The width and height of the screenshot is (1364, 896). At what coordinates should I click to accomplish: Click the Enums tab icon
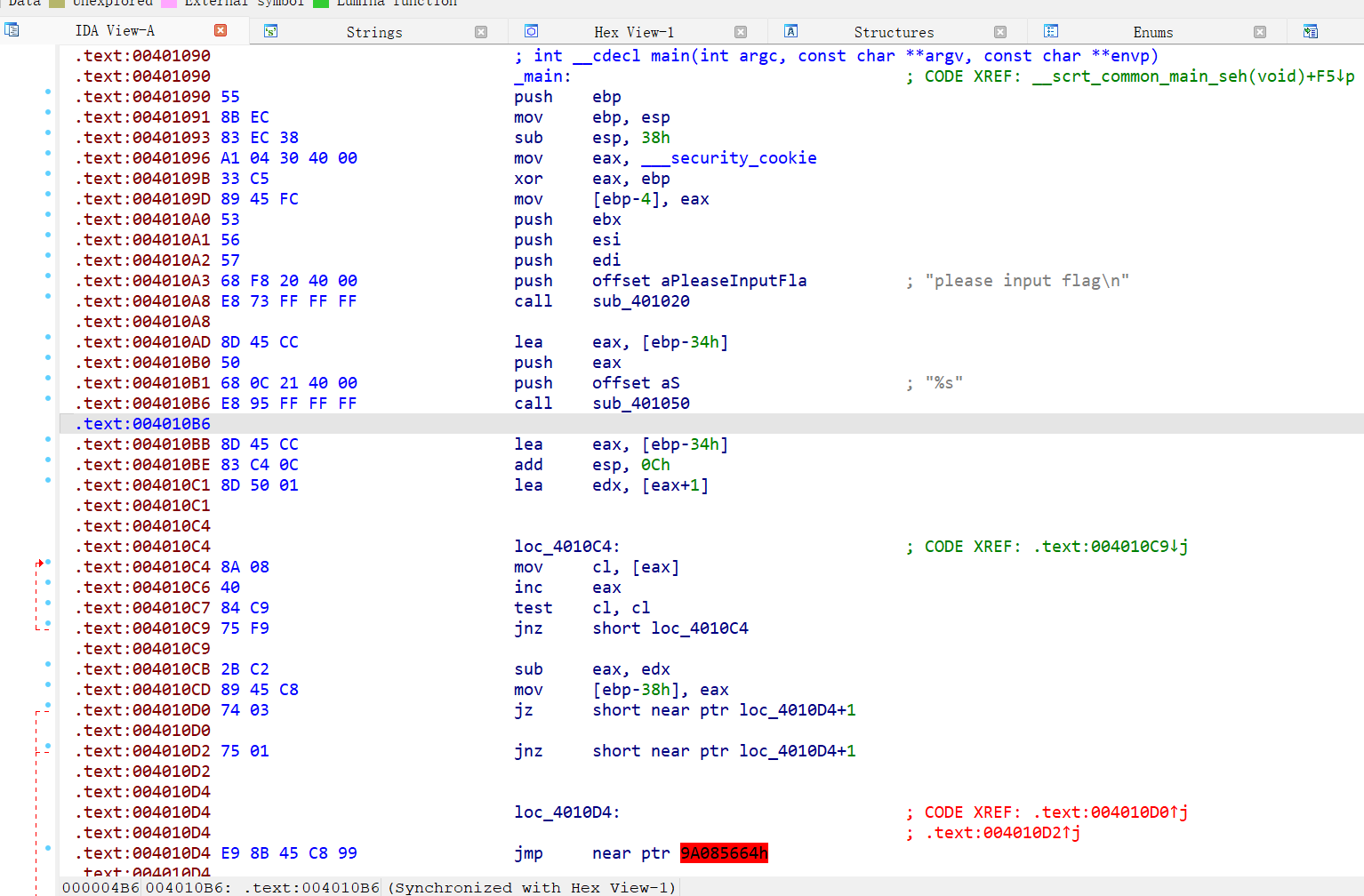click(1050, 32)
